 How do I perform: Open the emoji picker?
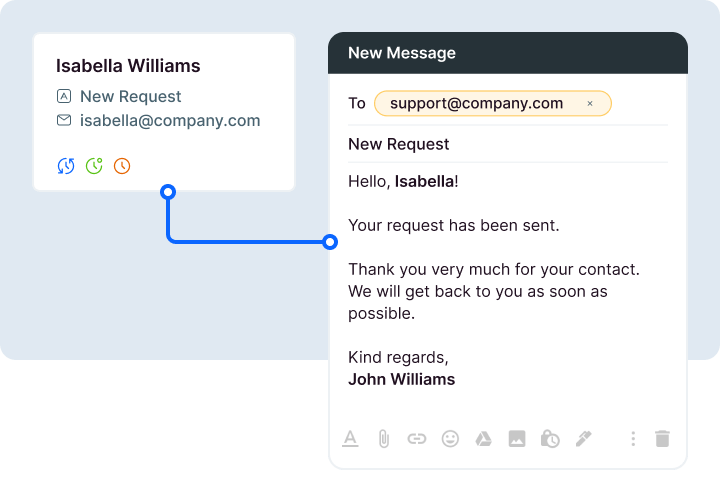[x=450, y=438]
